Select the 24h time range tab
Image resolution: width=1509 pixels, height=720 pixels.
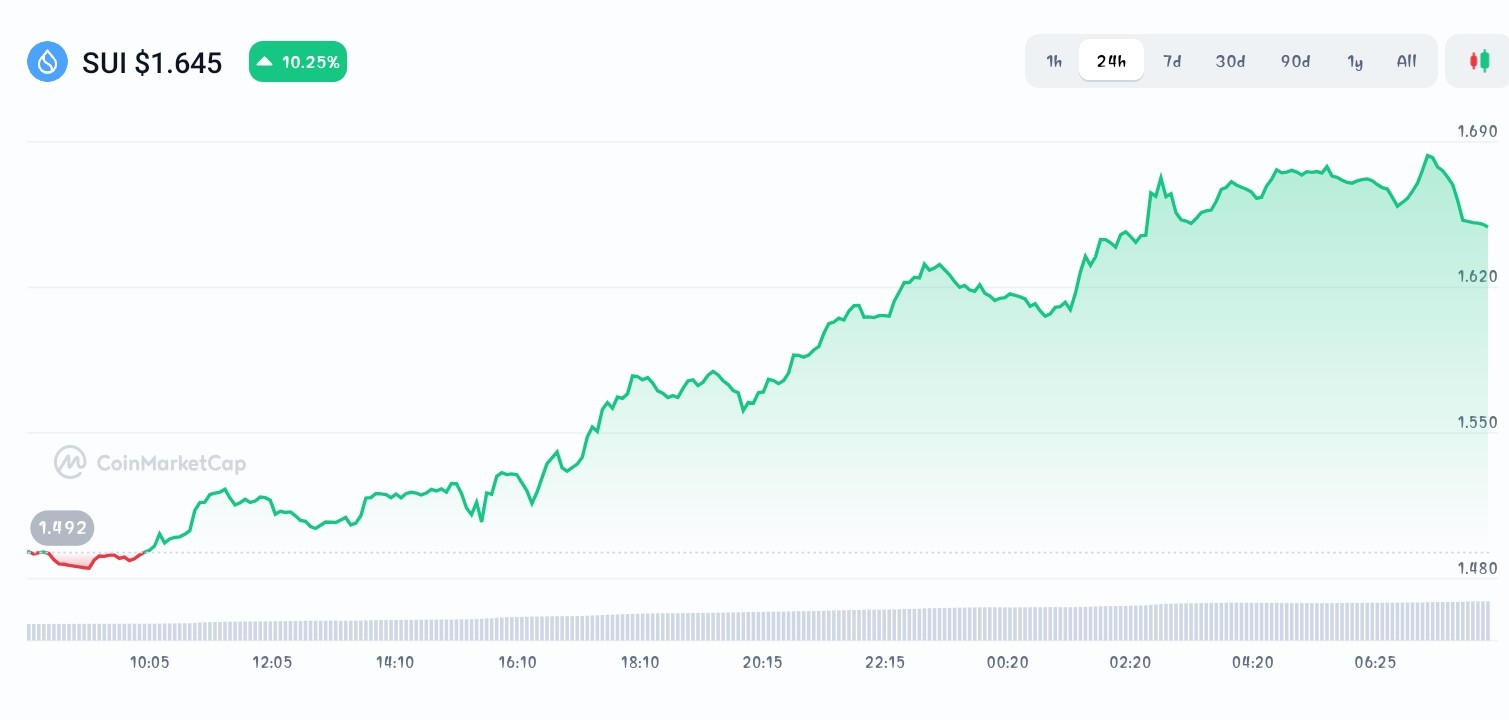[x=1111, y=61]
